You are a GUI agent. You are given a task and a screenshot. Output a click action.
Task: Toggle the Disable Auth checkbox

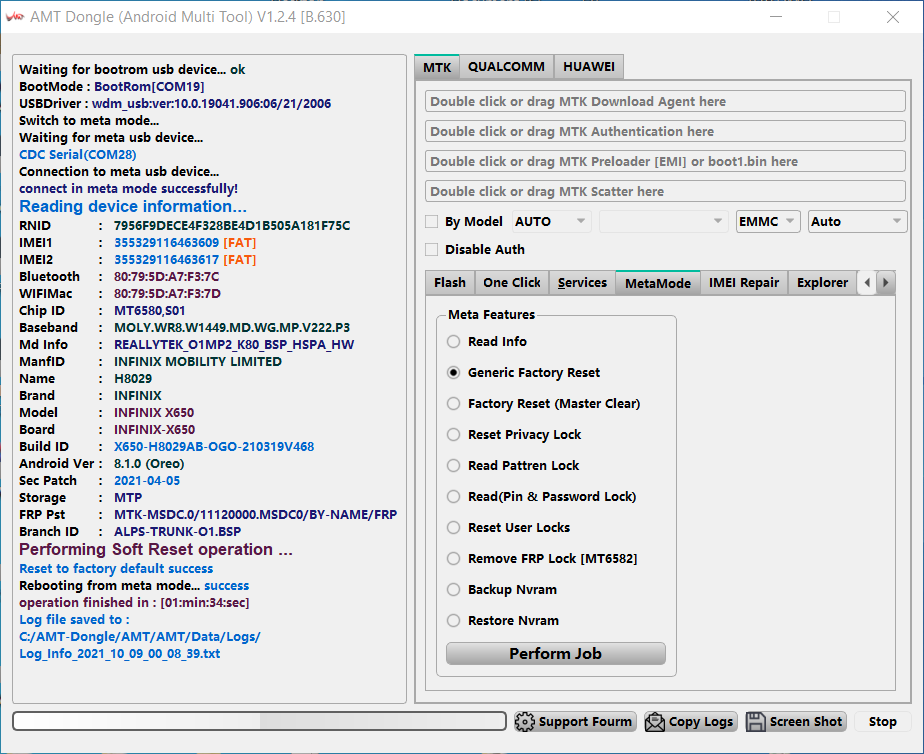click(x=432, y=250)
